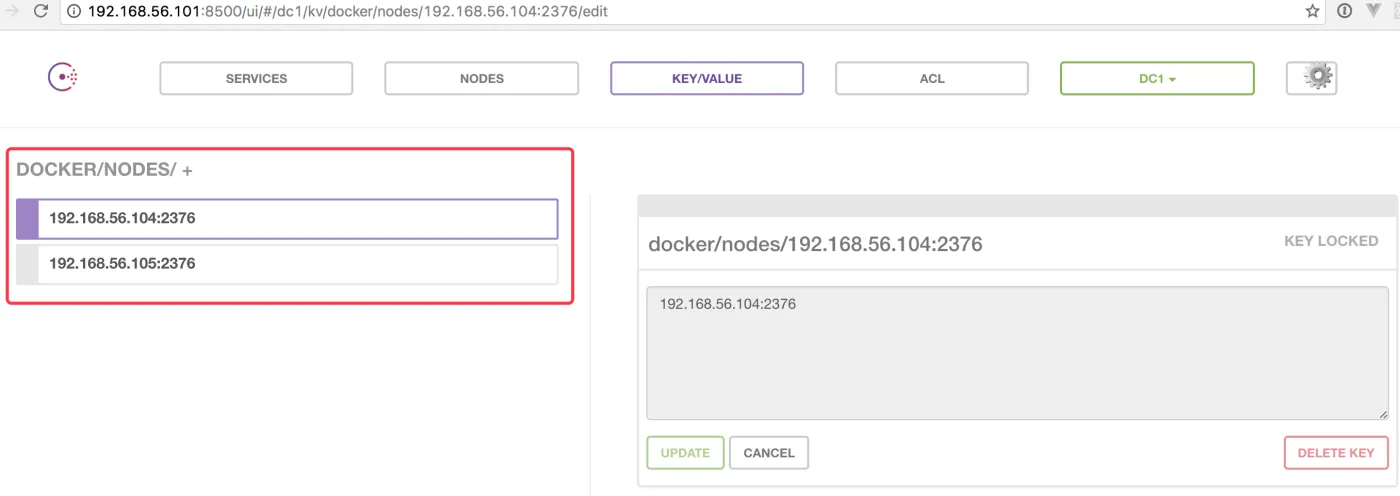
Task: Select the 192.168.56.105:2376 key entry
Action: (287, 264)
